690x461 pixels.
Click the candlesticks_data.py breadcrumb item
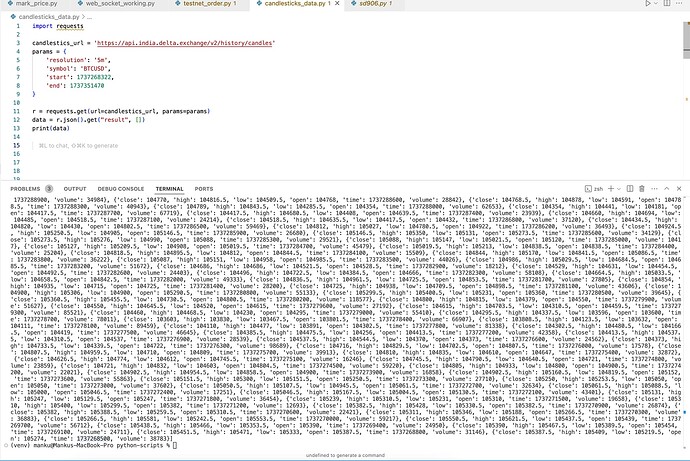49,17
